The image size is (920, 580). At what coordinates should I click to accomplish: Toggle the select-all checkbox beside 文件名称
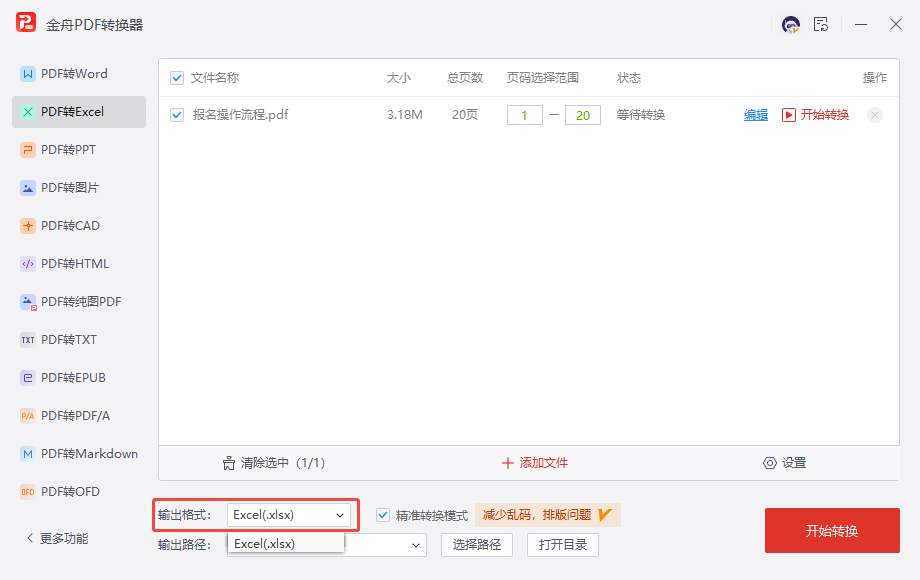177,78
